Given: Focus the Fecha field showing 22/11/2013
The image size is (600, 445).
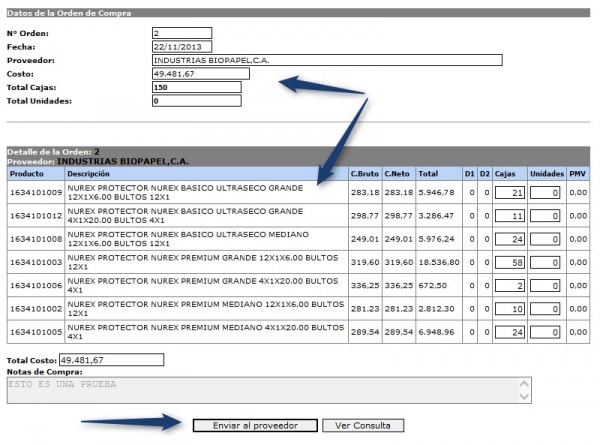Looking at the screenshot, I should 182,47.
